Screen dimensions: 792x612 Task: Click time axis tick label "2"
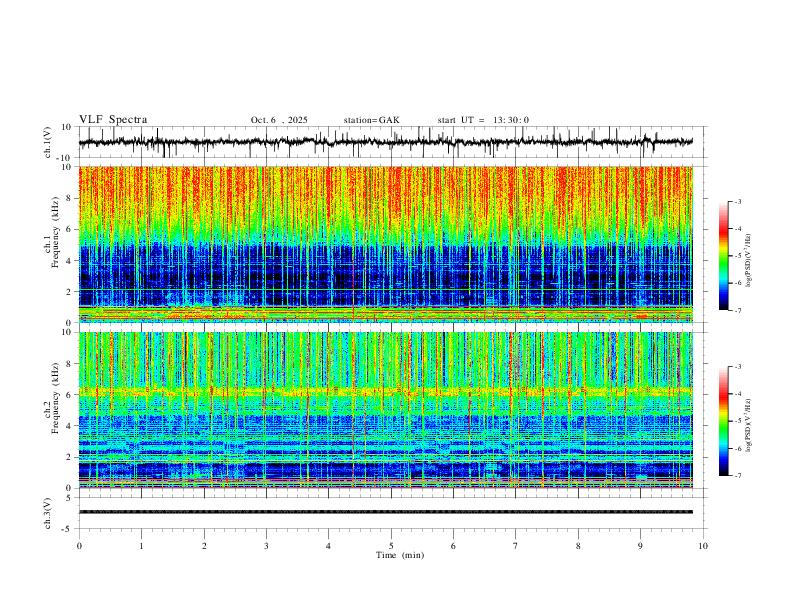(204, 546)
